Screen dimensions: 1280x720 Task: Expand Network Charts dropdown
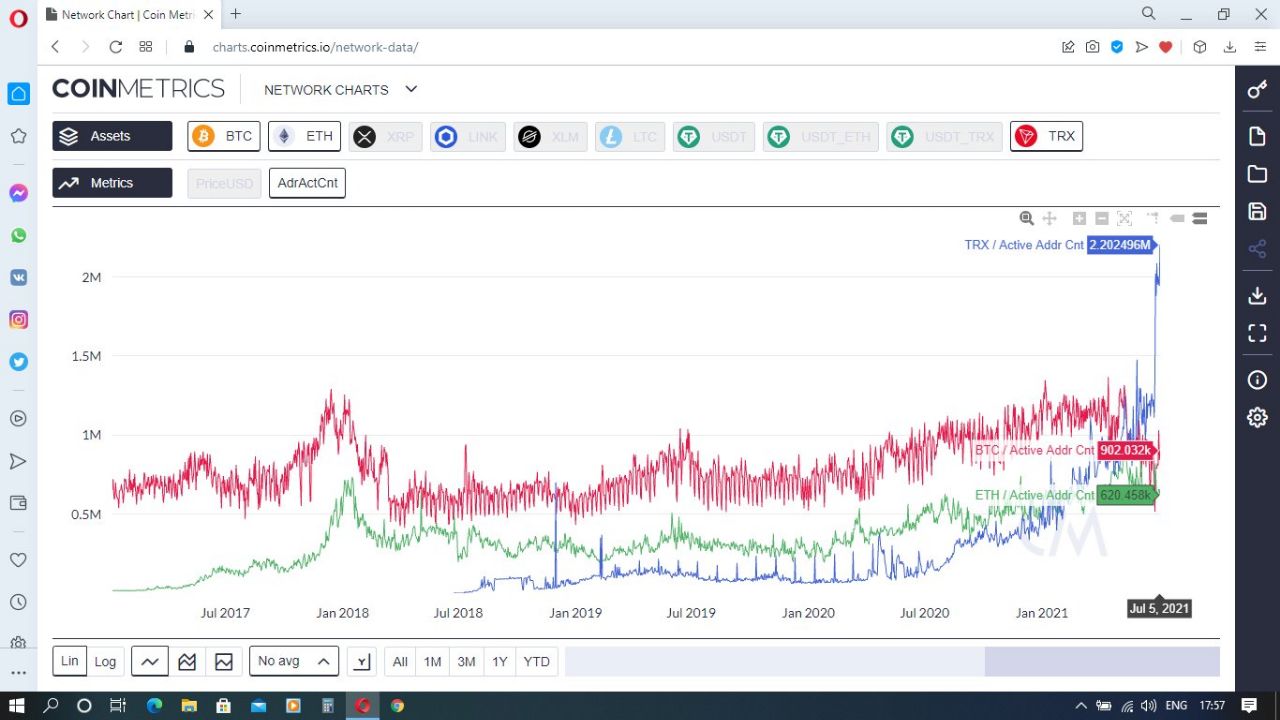[340, 89]
